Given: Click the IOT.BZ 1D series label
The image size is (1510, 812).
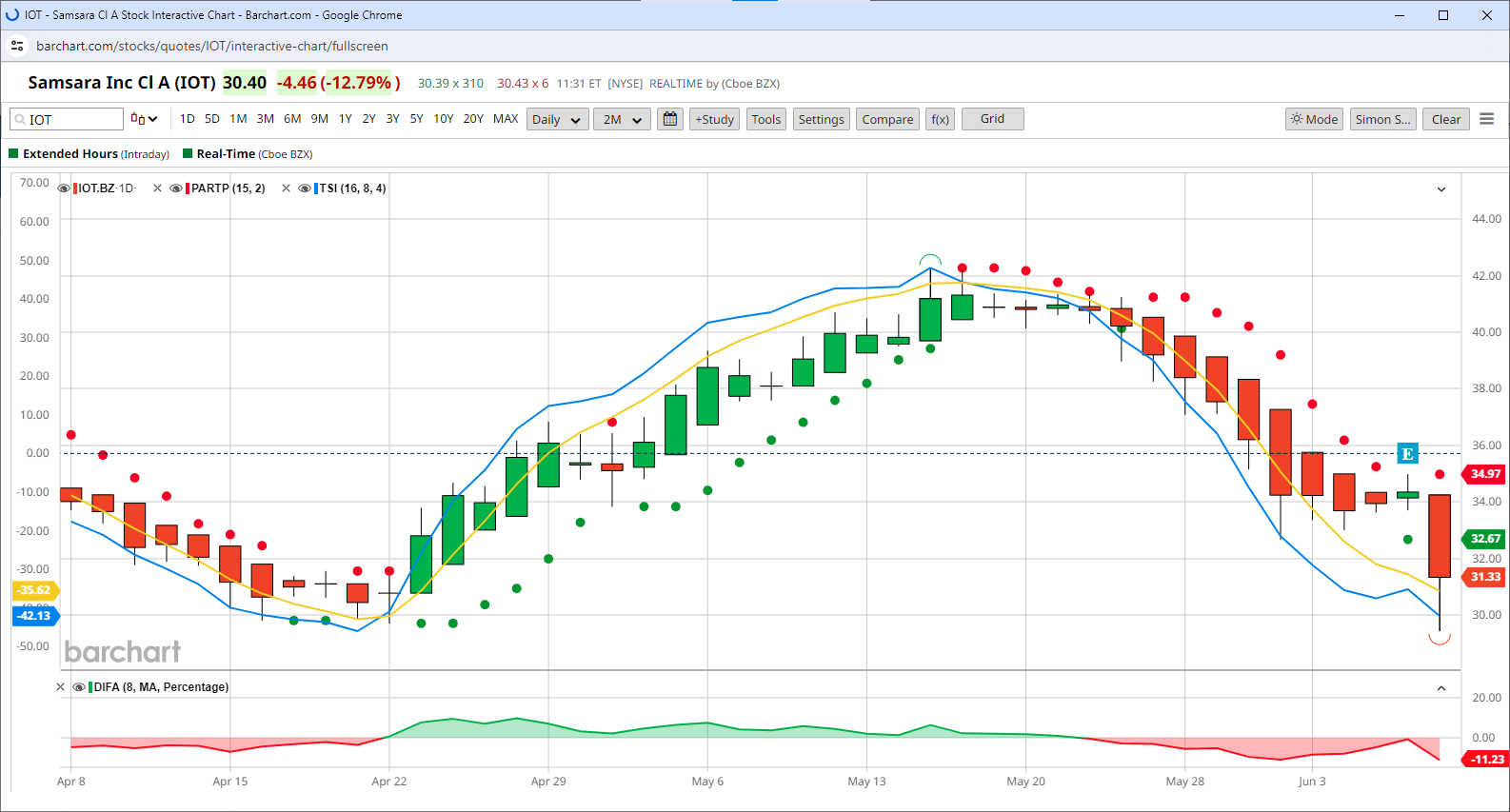Looking at the screenshot, I should point(106,188).
